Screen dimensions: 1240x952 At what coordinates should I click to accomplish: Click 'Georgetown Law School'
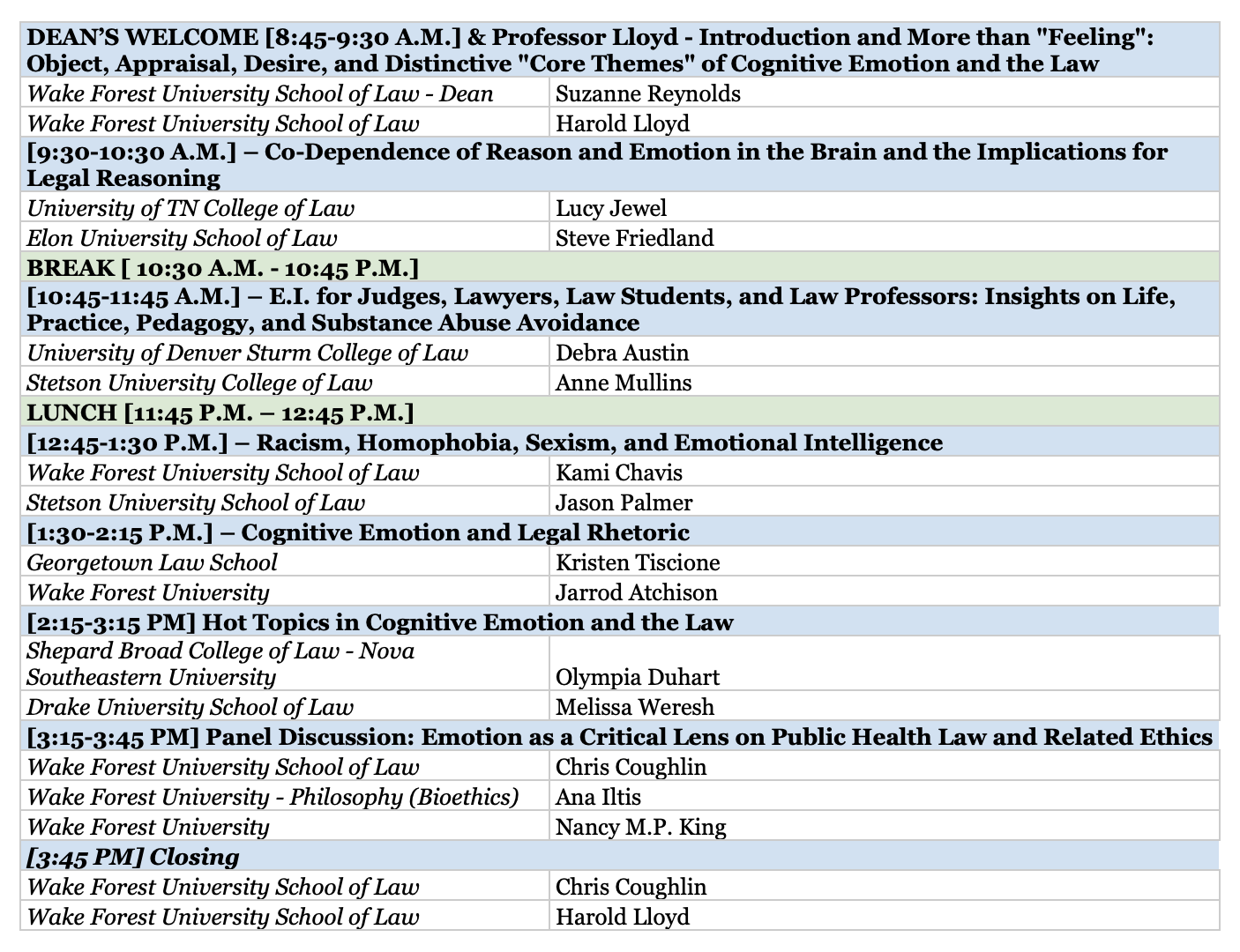coord(152,562)
